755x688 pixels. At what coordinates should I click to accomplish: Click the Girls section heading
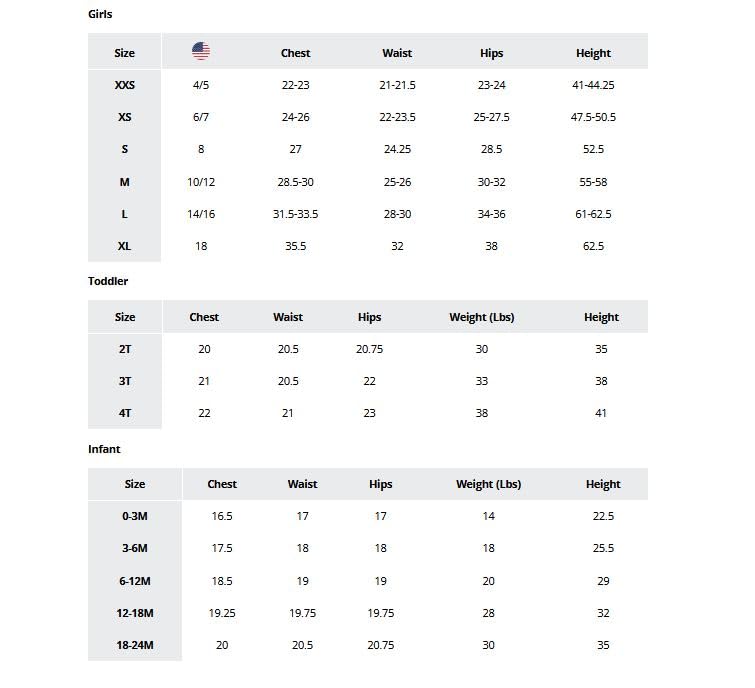100,15
